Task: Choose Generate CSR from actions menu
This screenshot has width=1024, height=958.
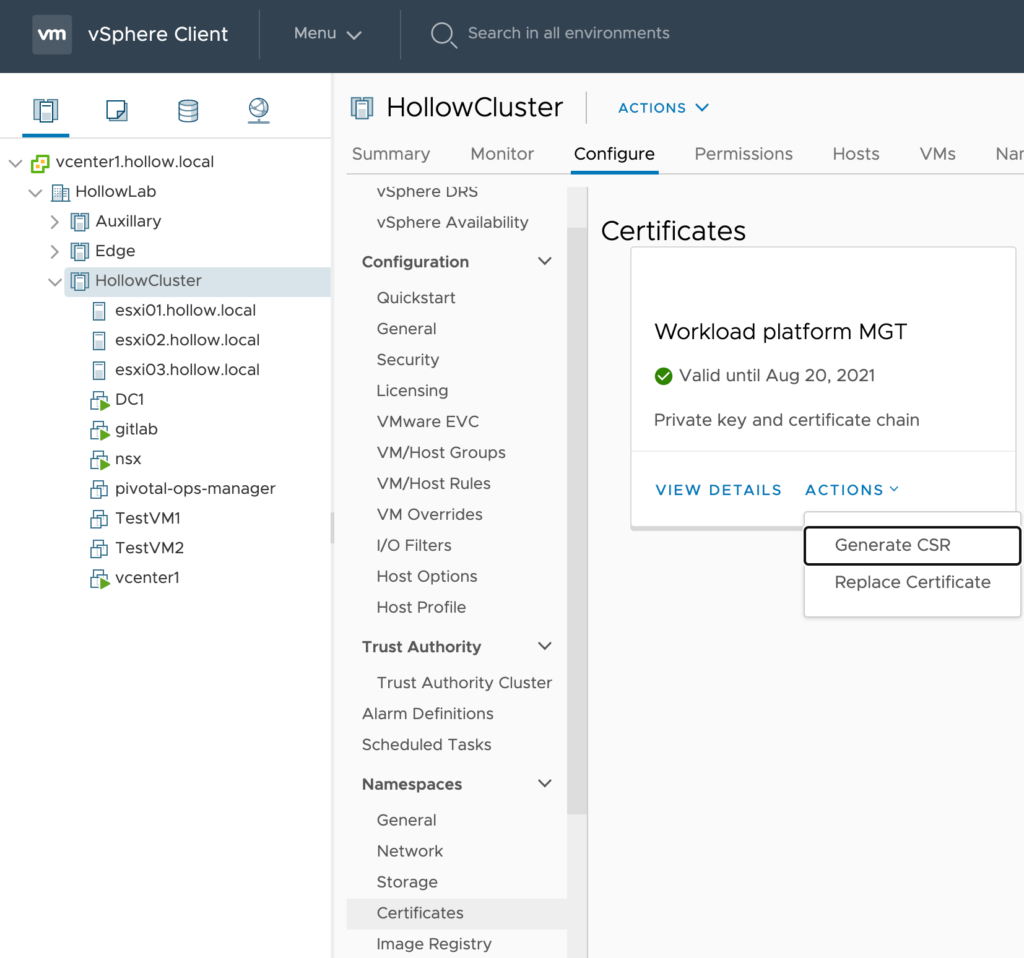Action: click(x=892, y=545)
